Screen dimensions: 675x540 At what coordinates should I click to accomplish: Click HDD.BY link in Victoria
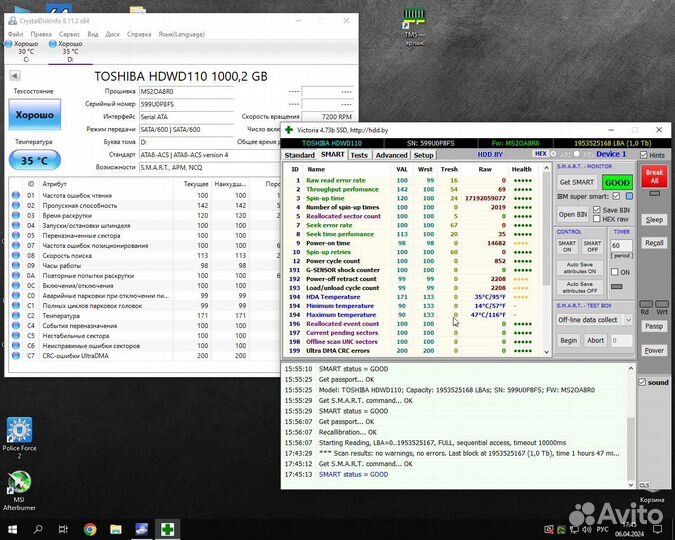tap(490, 154)
